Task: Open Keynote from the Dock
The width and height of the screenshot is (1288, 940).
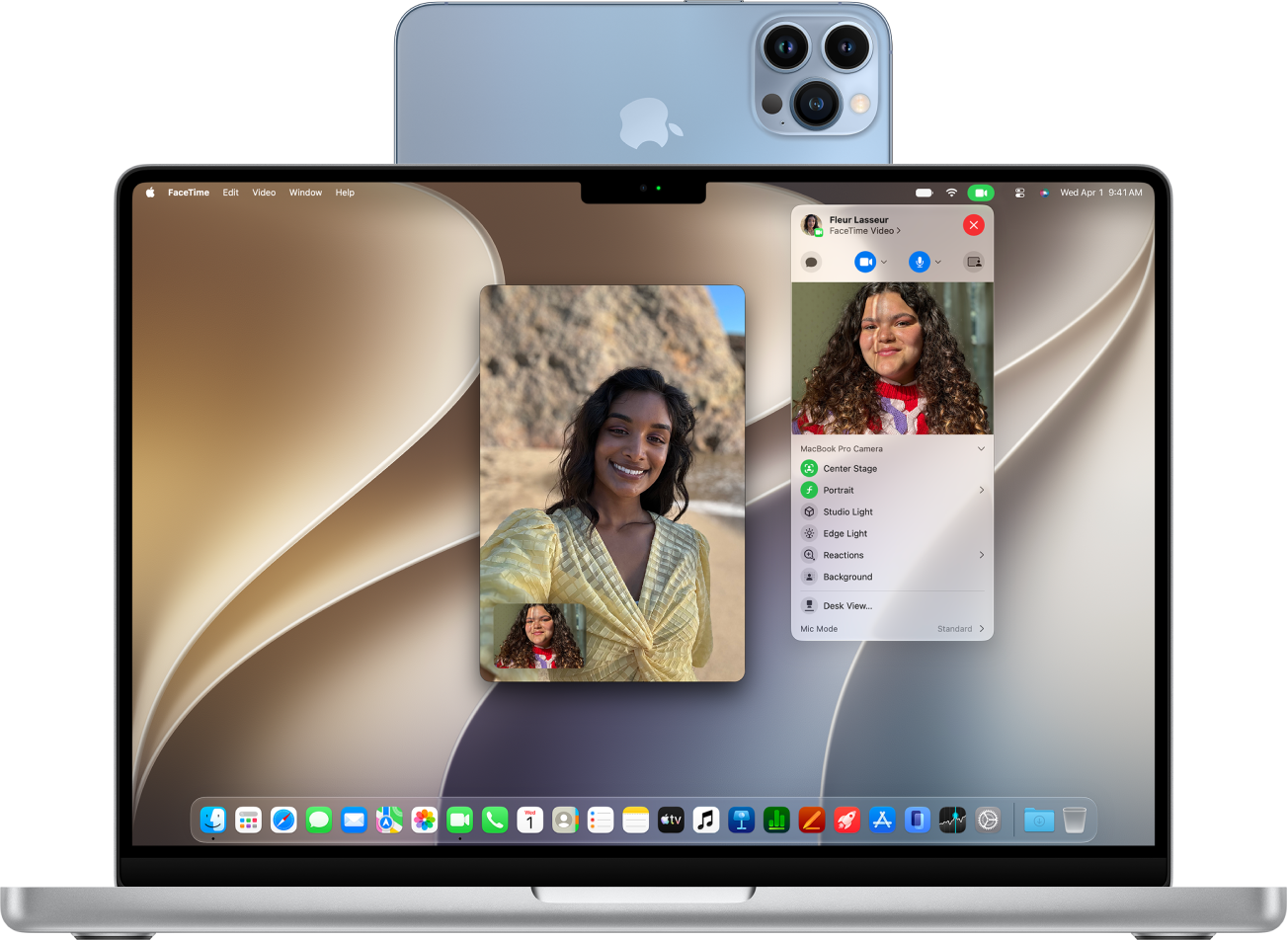Action: click(742, 820)
